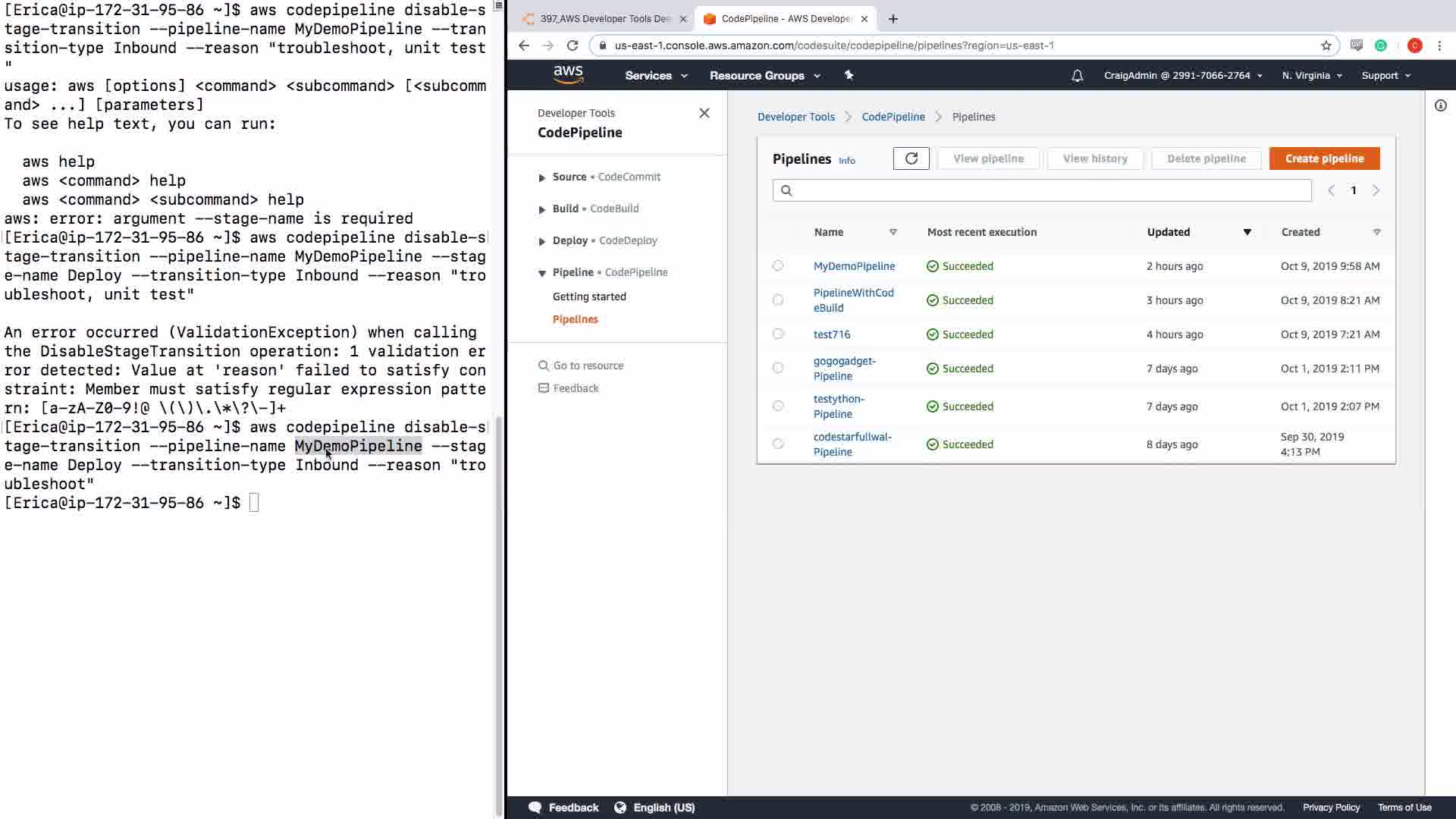
Task: Open the N. Virginia region dropdown
Action: (x=1311, y=76)
